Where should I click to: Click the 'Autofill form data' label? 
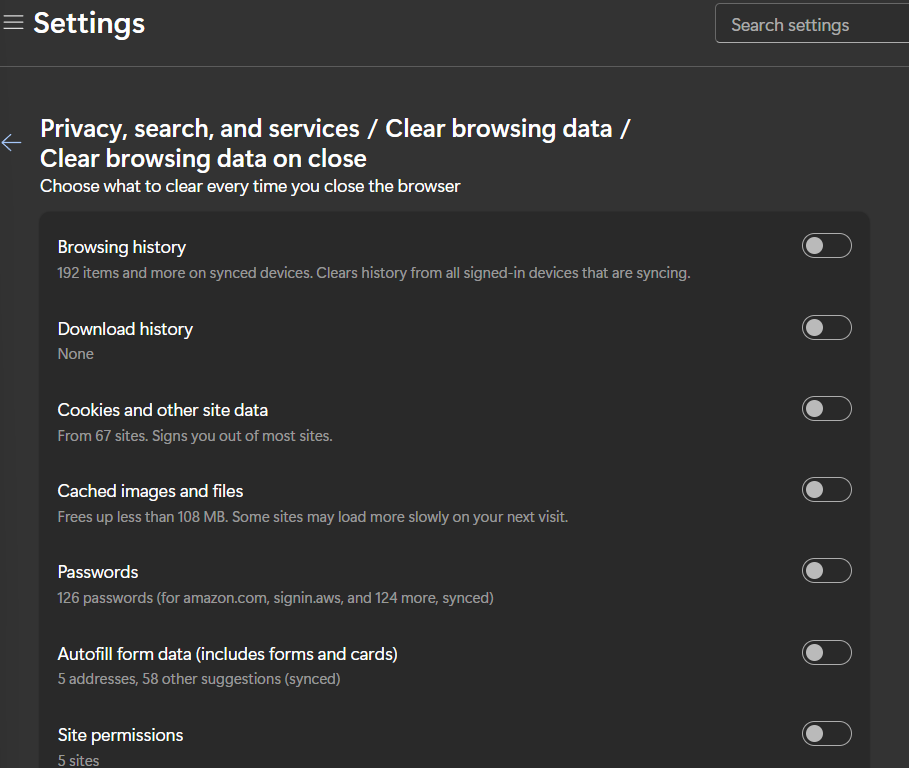[x=228, y=654]
